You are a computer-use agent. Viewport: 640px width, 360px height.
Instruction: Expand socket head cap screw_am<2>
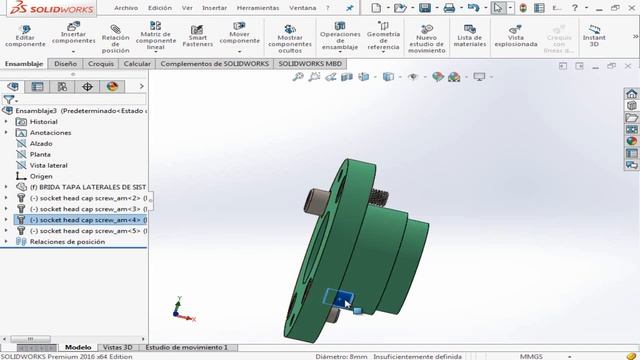[6, 198]
